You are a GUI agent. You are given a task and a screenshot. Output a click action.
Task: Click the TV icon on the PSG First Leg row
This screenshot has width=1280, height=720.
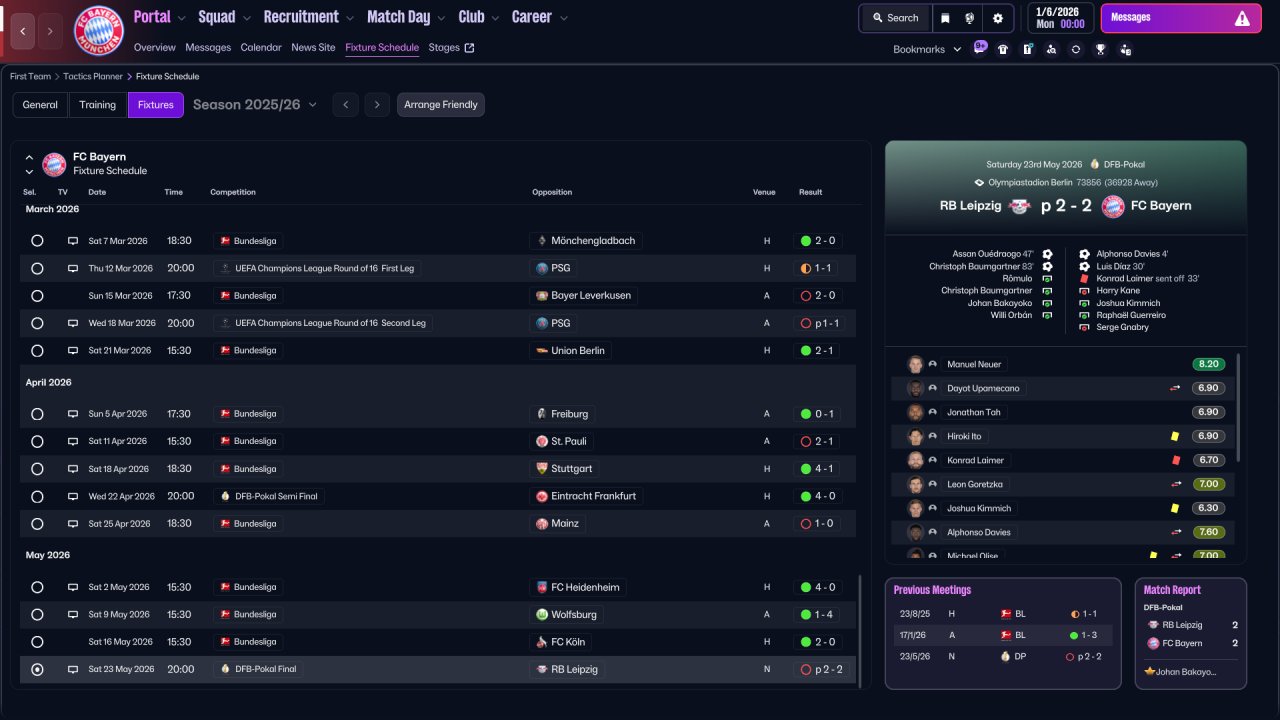point(73,268)
